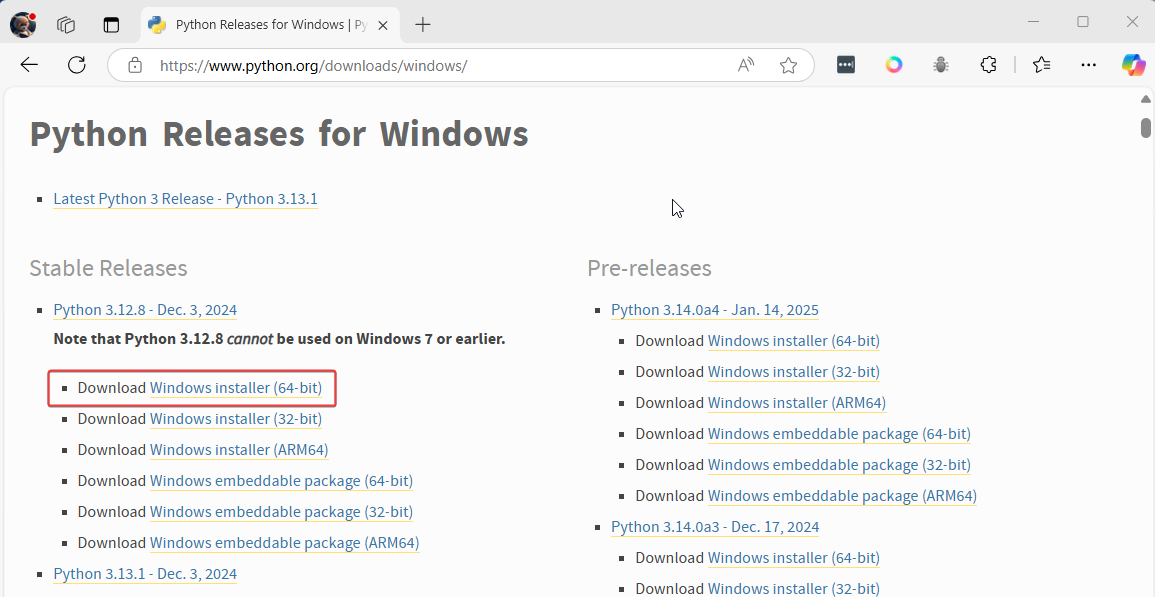
Task: Download 3.14.0a4 embeddable package (64-bit)
Action: point(839,433)
